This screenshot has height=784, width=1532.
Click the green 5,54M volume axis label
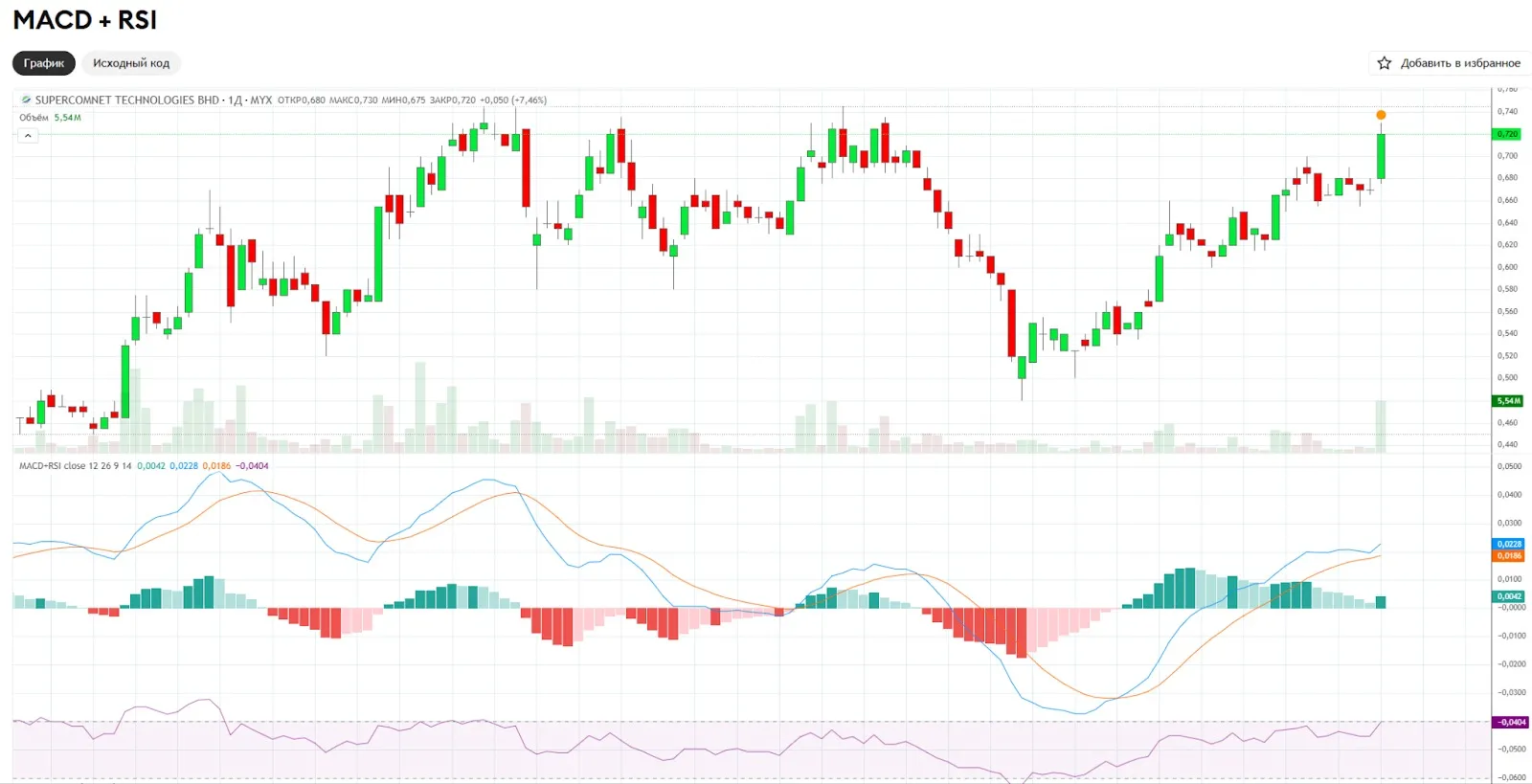coord(1508,401)
